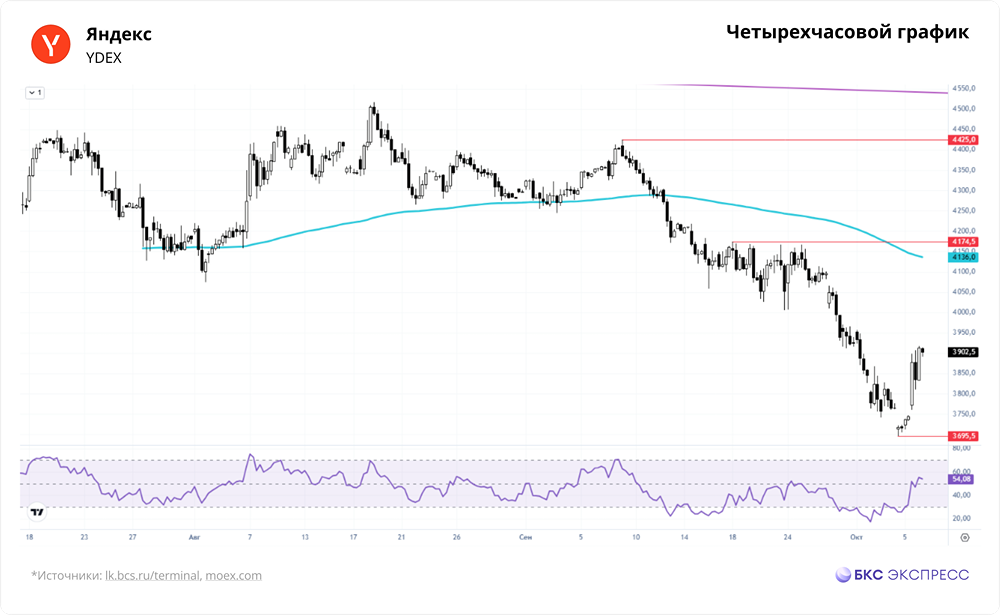Click the RSI value label 54,08
The image size is (1000, 615).
pos(961,478)
